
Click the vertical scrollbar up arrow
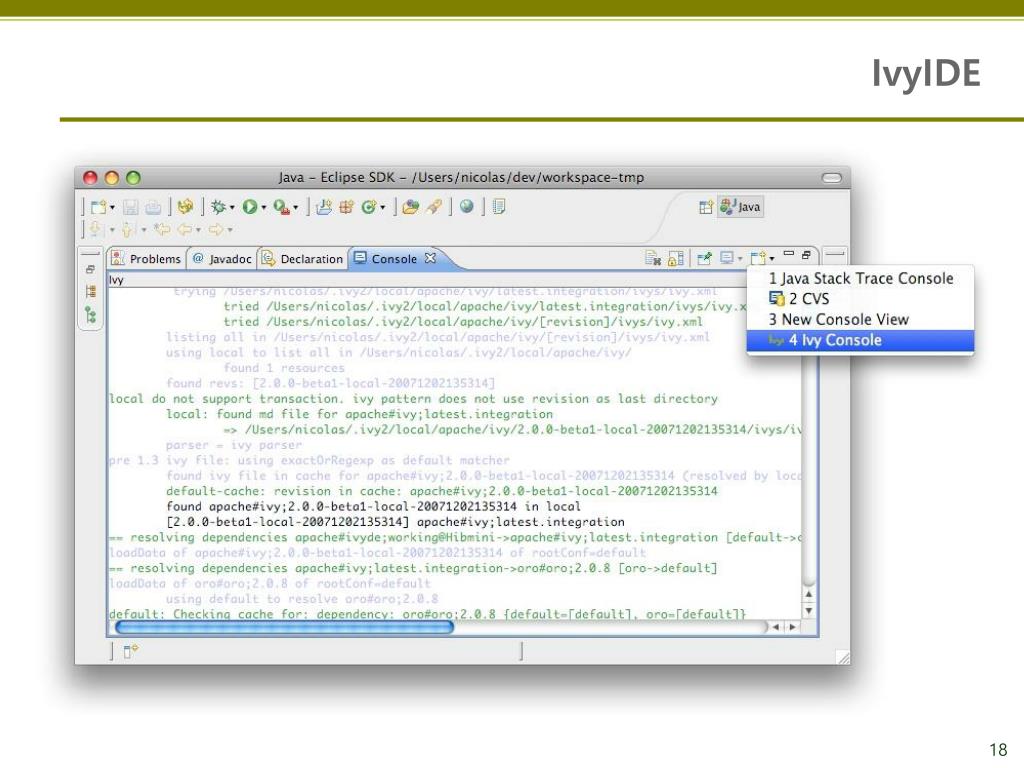[809, 595]
